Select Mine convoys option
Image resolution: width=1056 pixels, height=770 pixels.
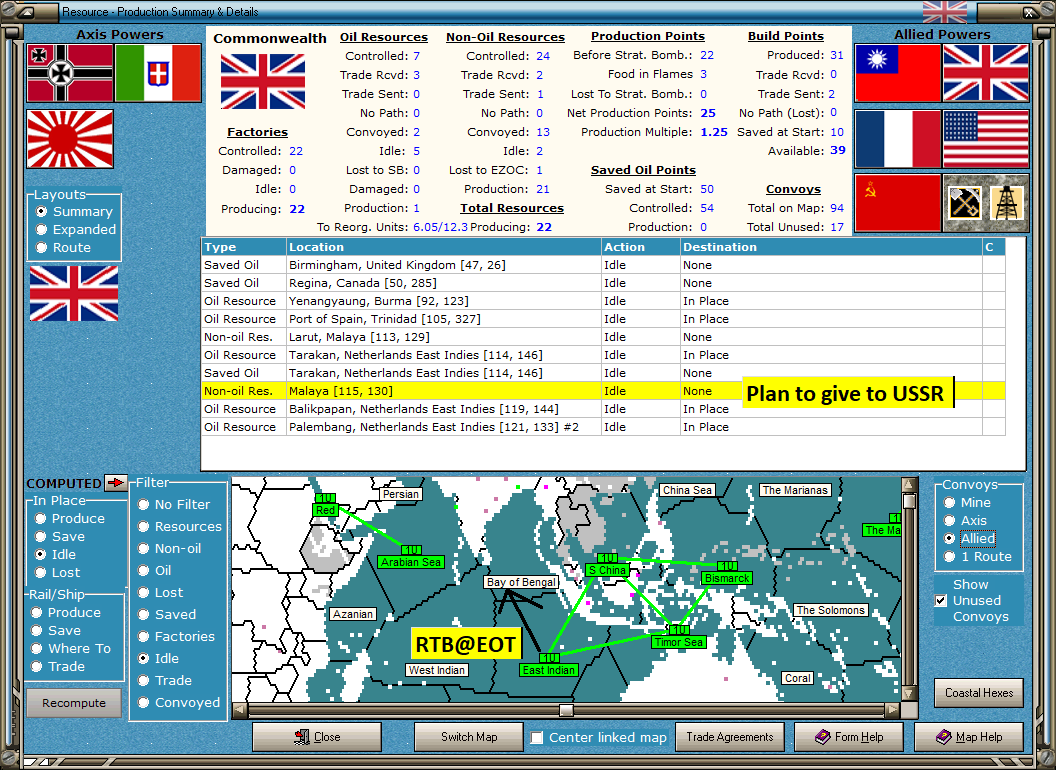[x=967, y=503]
